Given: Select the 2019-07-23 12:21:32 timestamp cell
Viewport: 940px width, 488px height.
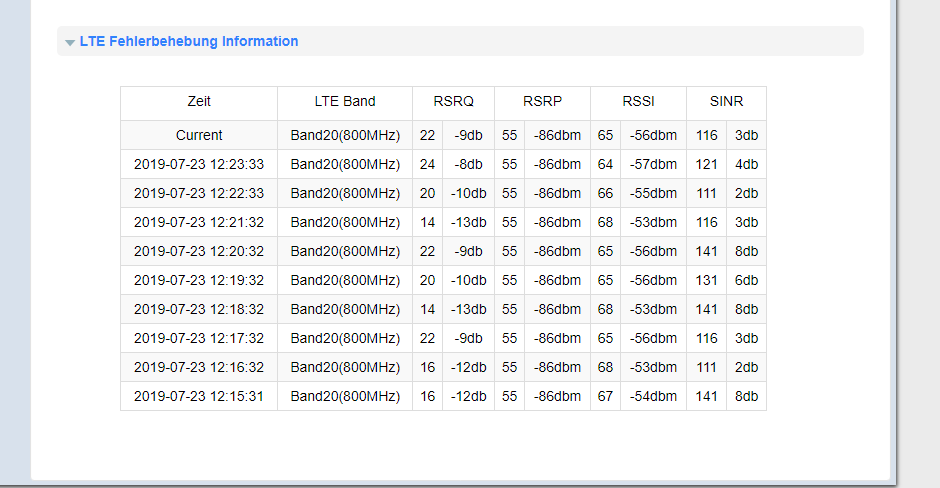Looking at the screenshot, I should [199, 222].
